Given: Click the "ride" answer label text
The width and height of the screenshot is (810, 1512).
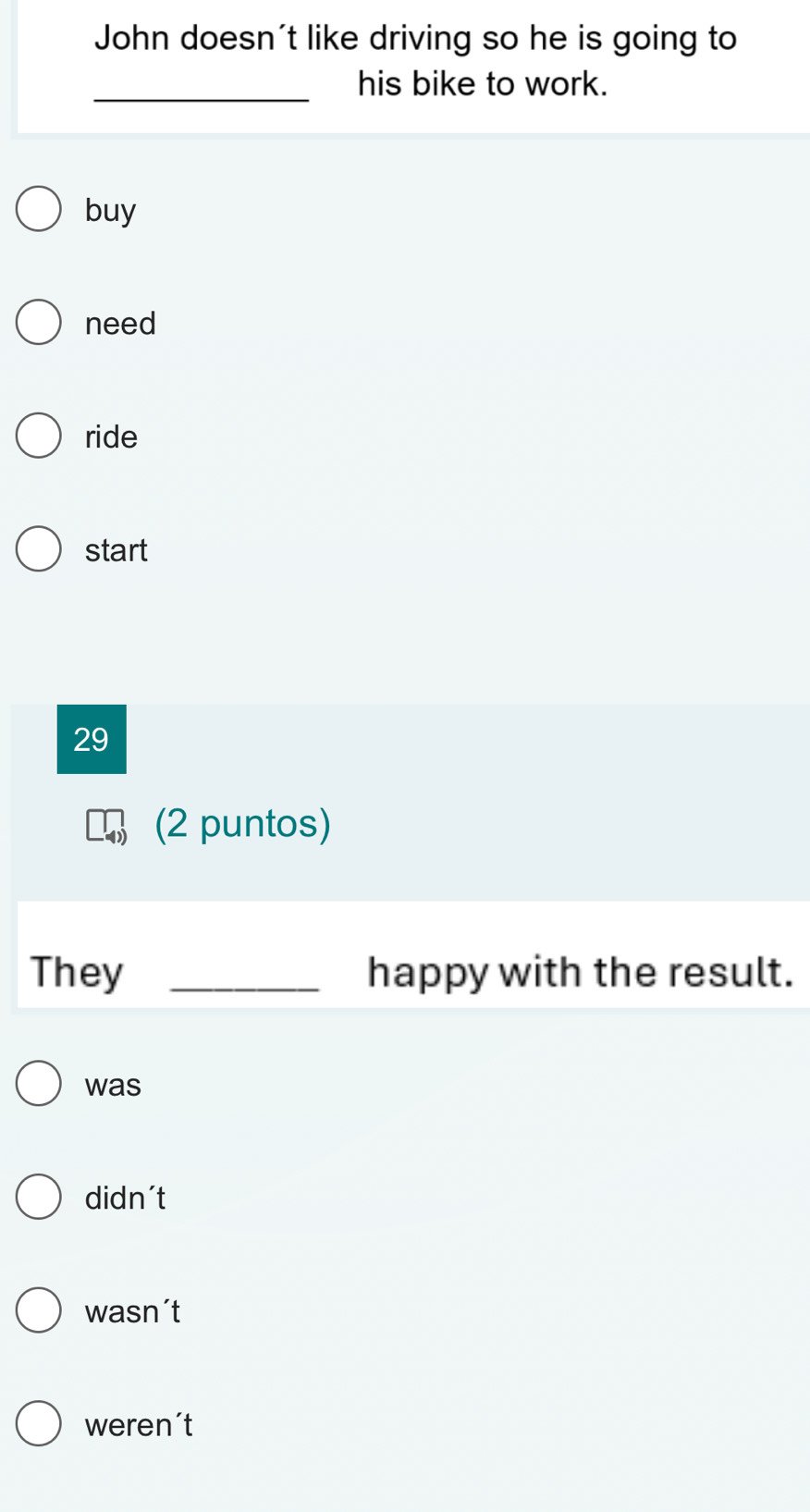Looking at the screenshot, I should [111, 436].
